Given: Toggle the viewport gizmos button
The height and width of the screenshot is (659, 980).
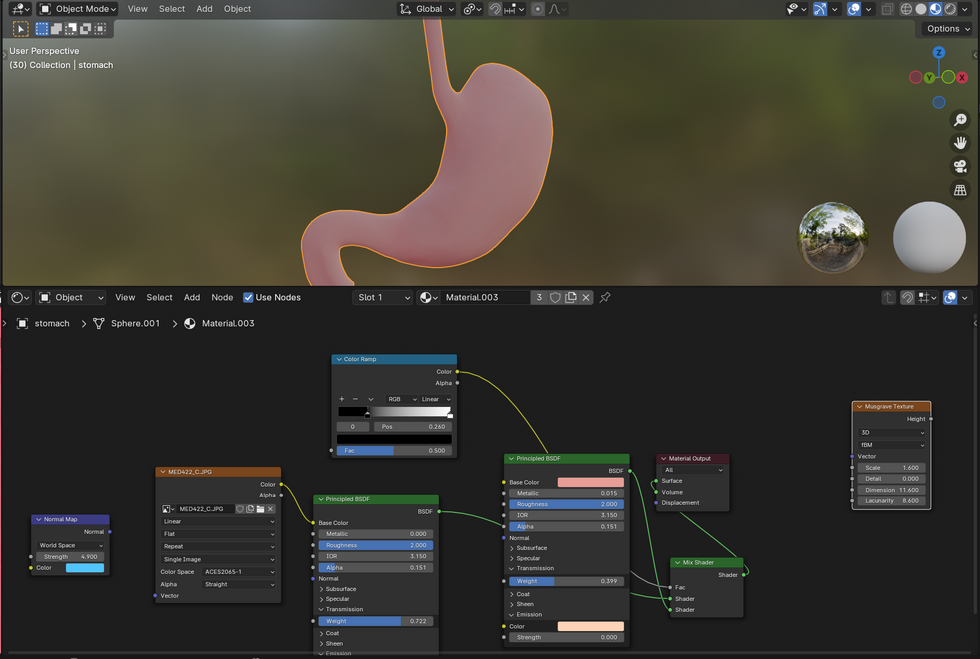Looking at the screenshot, I should pyautogui.click(x=820, y=9).
